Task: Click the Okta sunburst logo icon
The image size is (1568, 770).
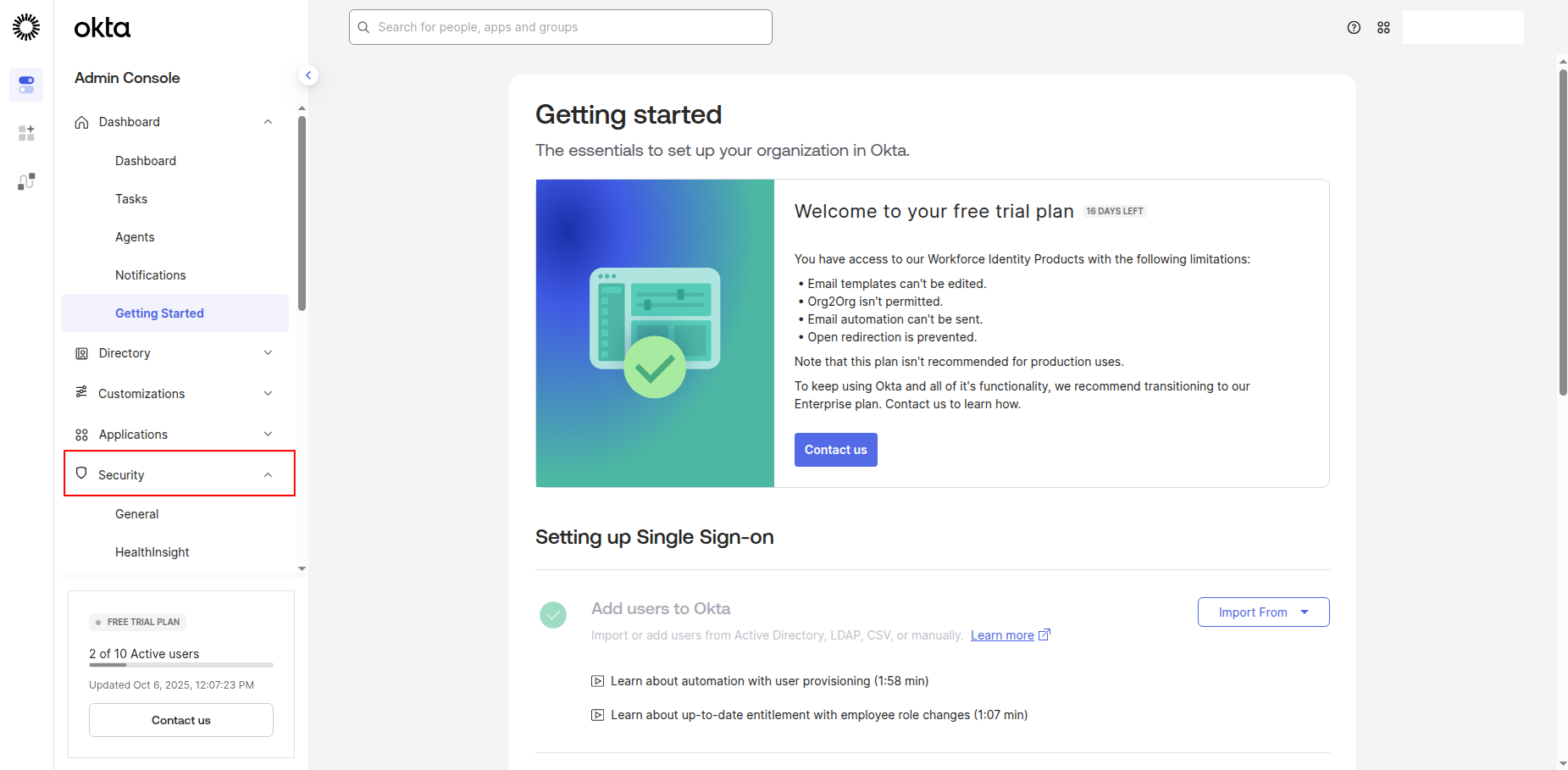Action: tap(26, 27)
